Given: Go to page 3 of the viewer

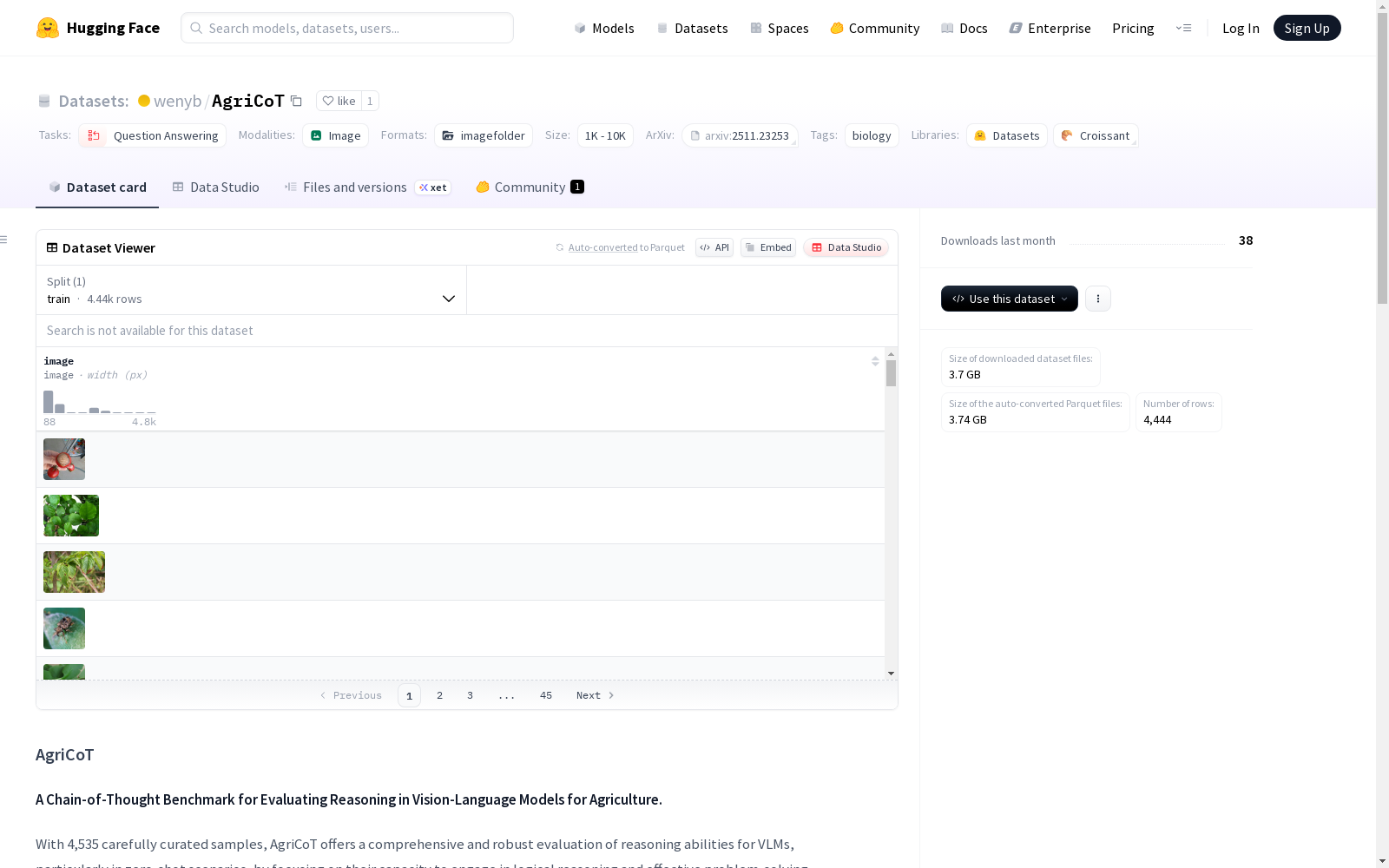Looking at the screenshot, I should (x=470, y=695).
